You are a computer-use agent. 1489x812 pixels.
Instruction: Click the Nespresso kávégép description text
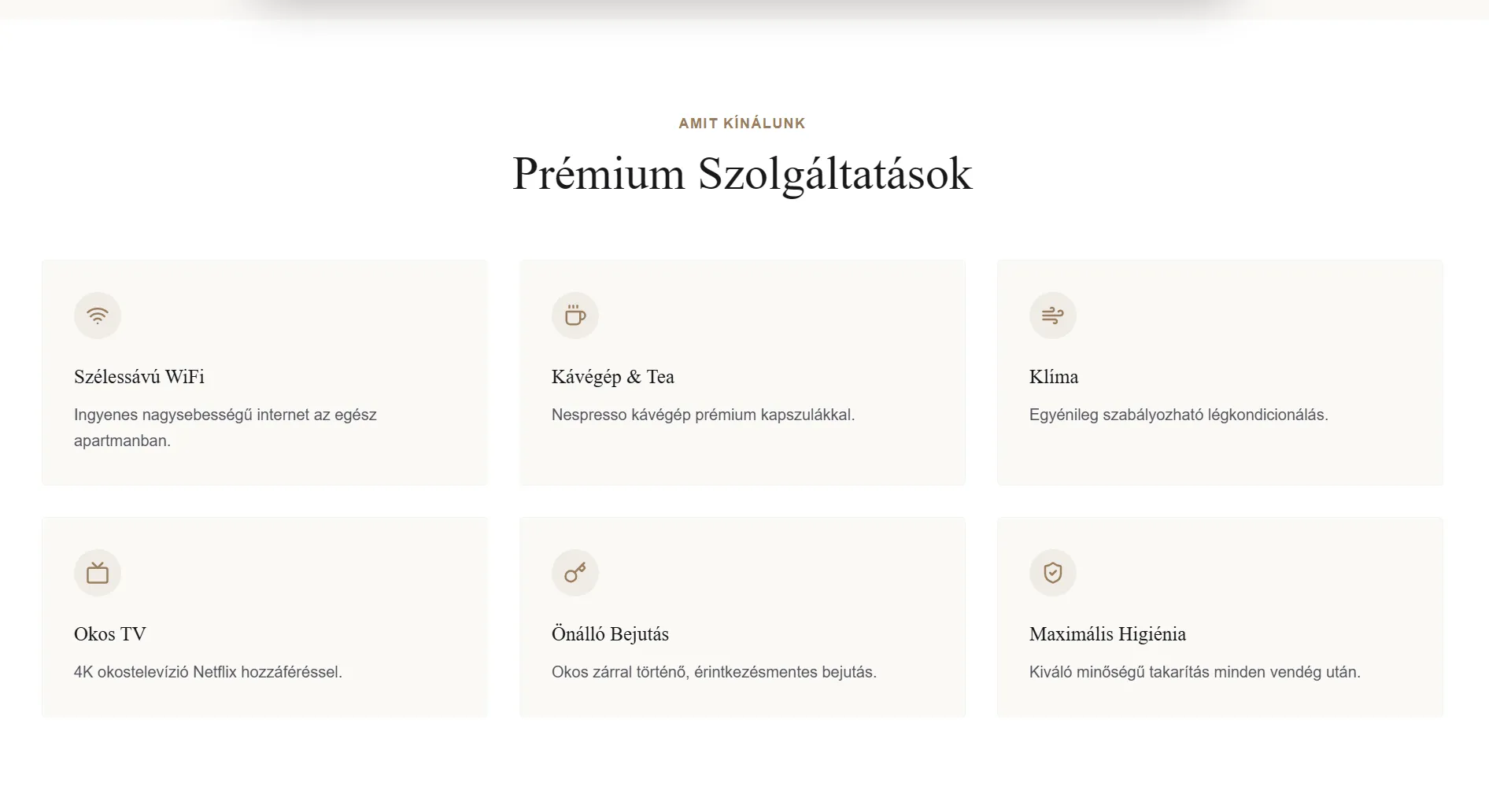pos(703,415)
